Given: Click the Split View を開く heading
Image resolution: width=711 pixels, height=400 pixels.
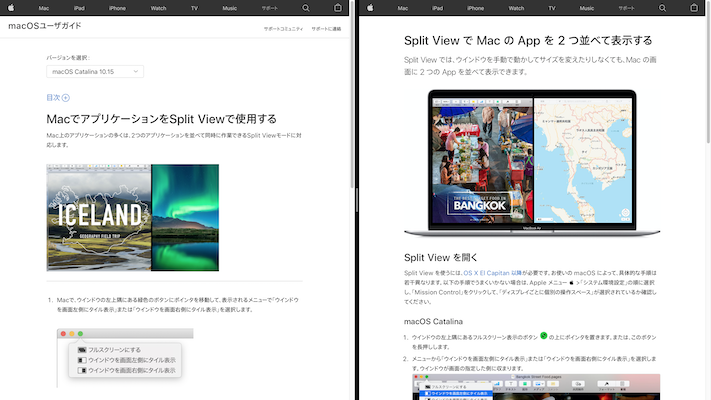Looking at the screenshot, I should click(x=441, y=258).
